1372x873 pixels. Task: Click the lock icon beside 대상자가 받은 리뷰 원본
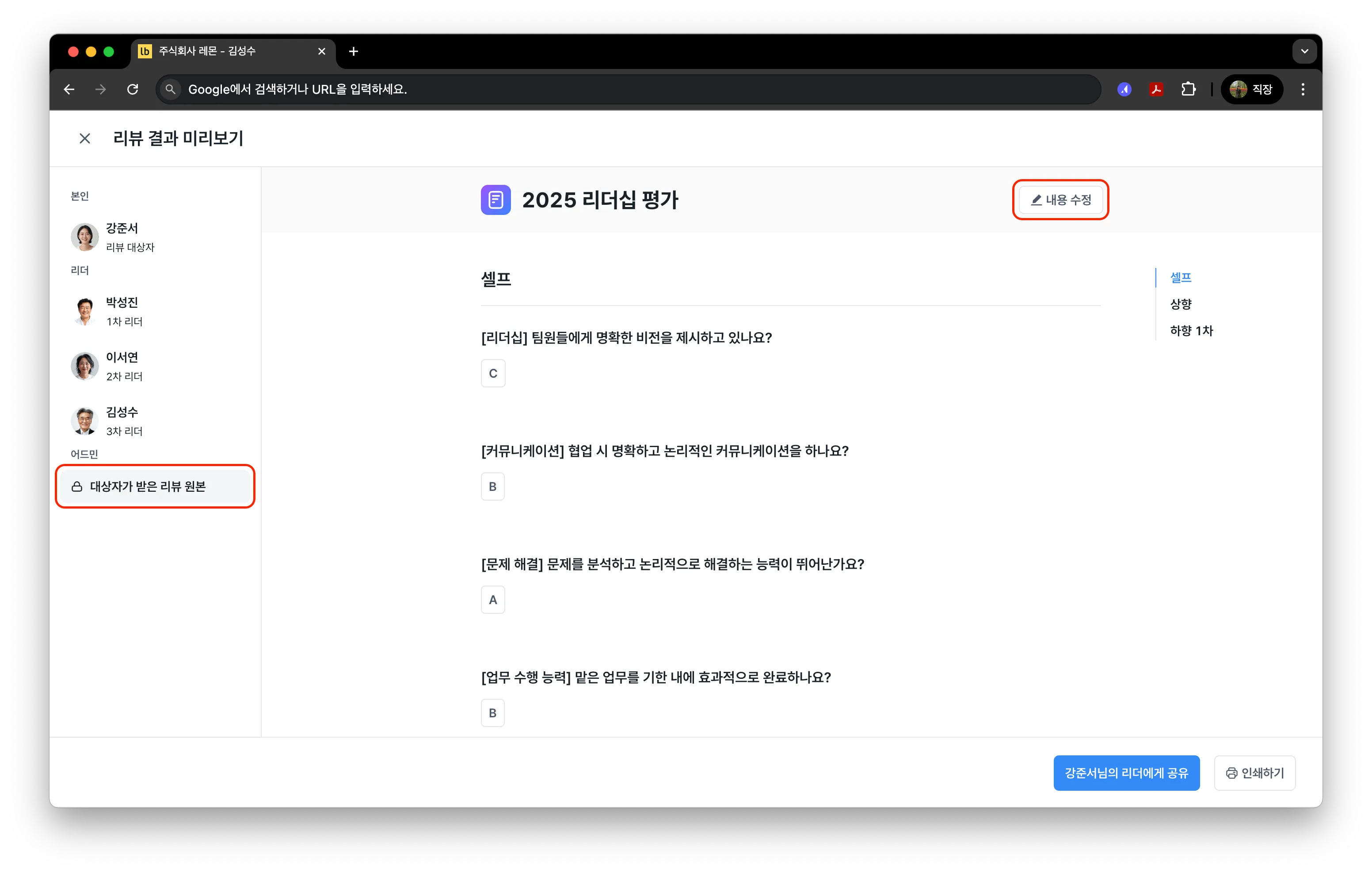(x=77, y=486)
